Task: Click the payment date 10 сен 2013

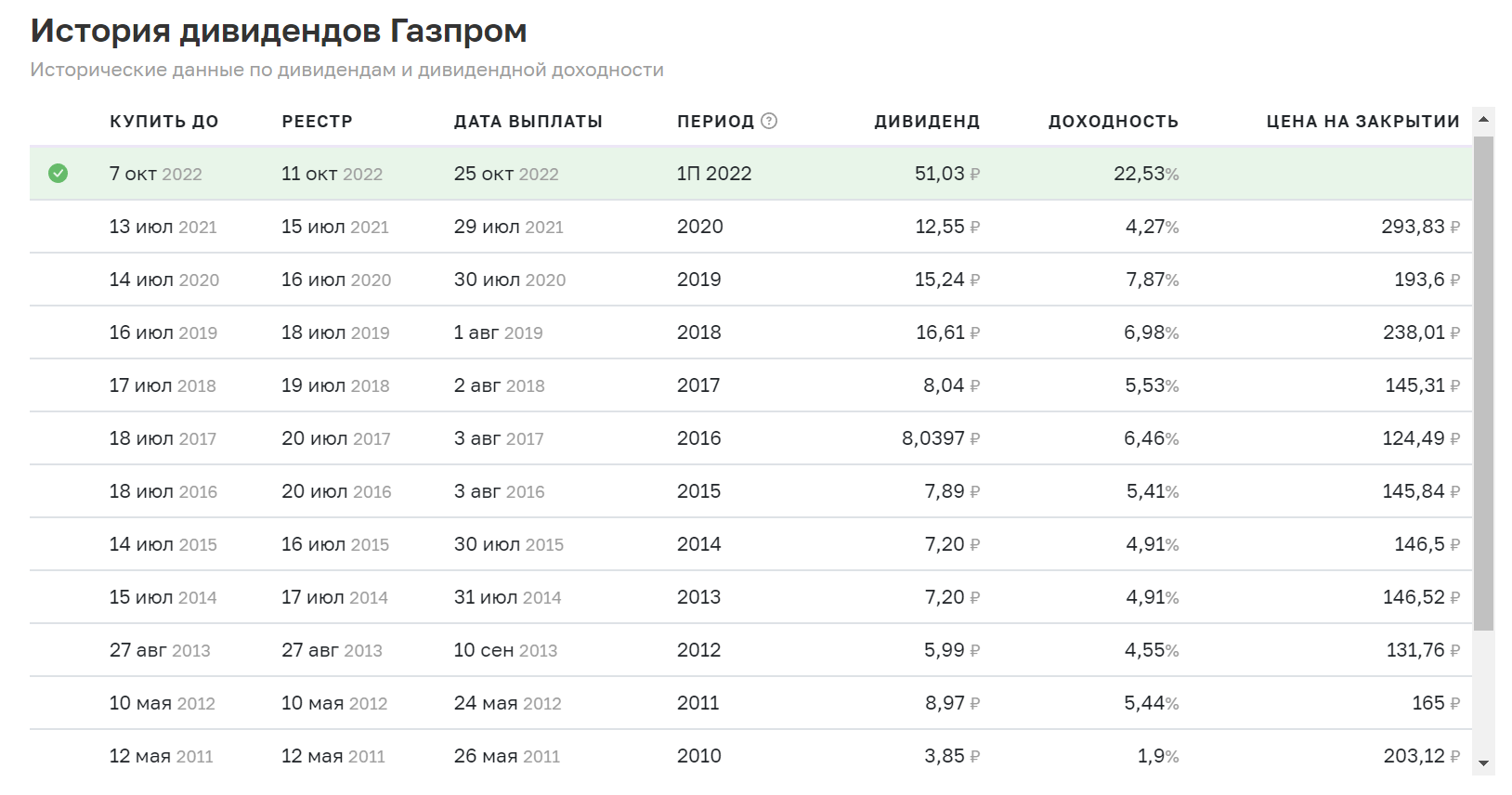Action: tap(506, 650)
